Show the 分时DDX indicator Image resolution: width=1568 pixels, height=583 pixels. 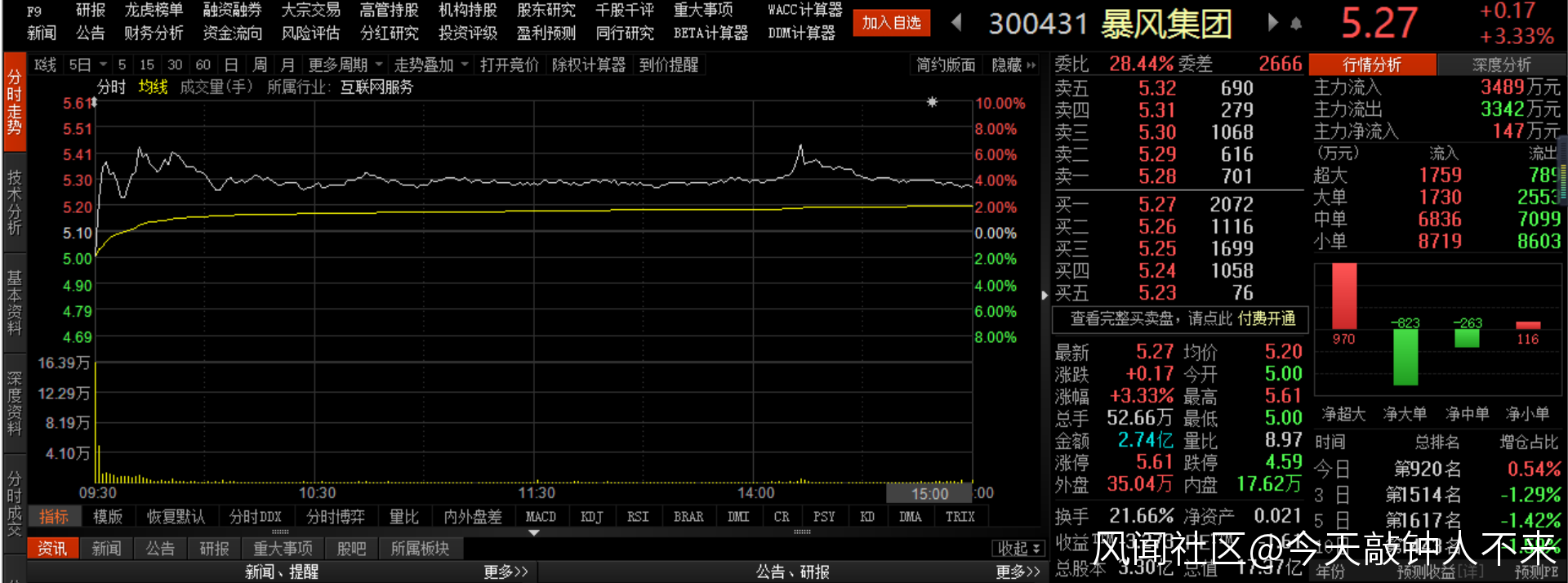pyautogui.click(x=255, y=517)
